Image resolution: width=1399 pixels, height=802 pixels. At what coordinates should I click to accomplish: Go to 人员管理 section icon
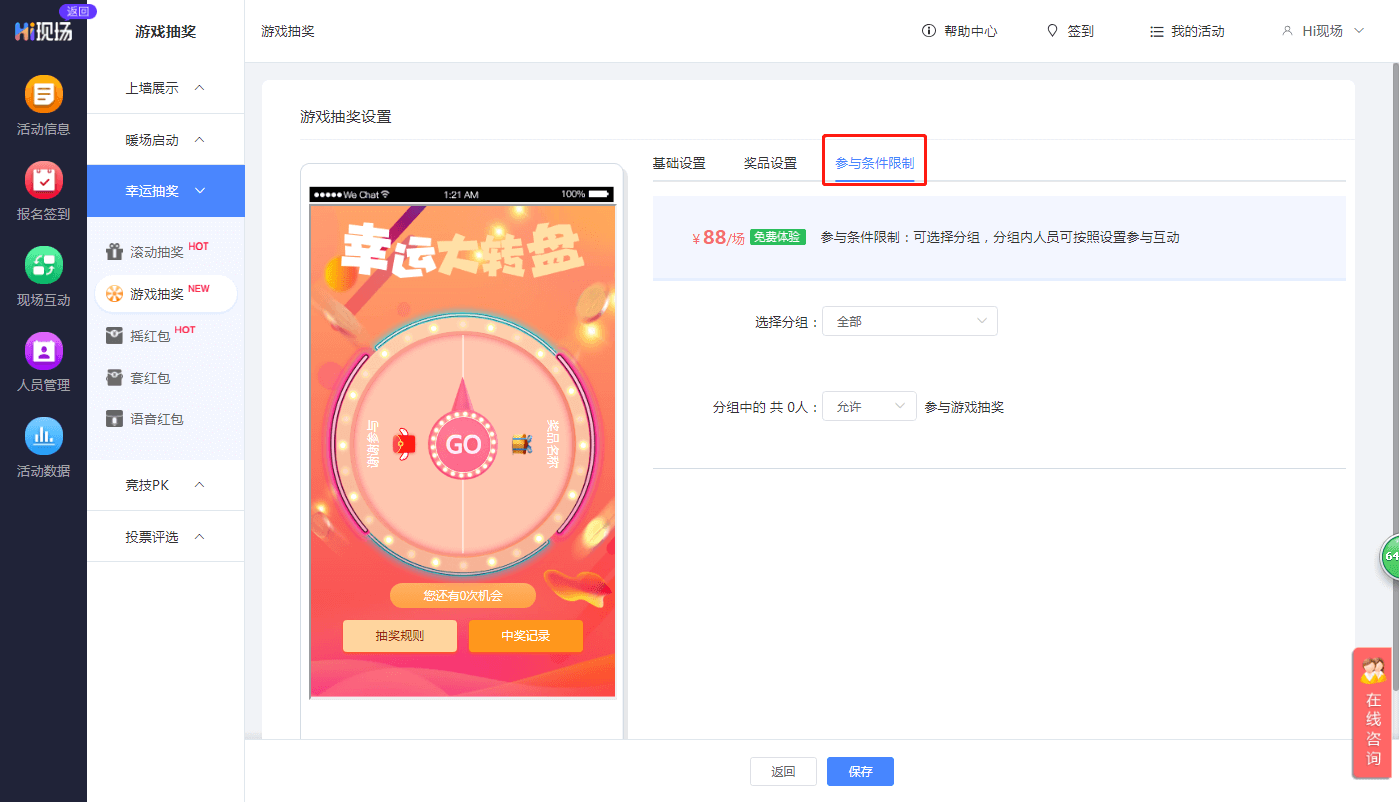pos(43,351)
